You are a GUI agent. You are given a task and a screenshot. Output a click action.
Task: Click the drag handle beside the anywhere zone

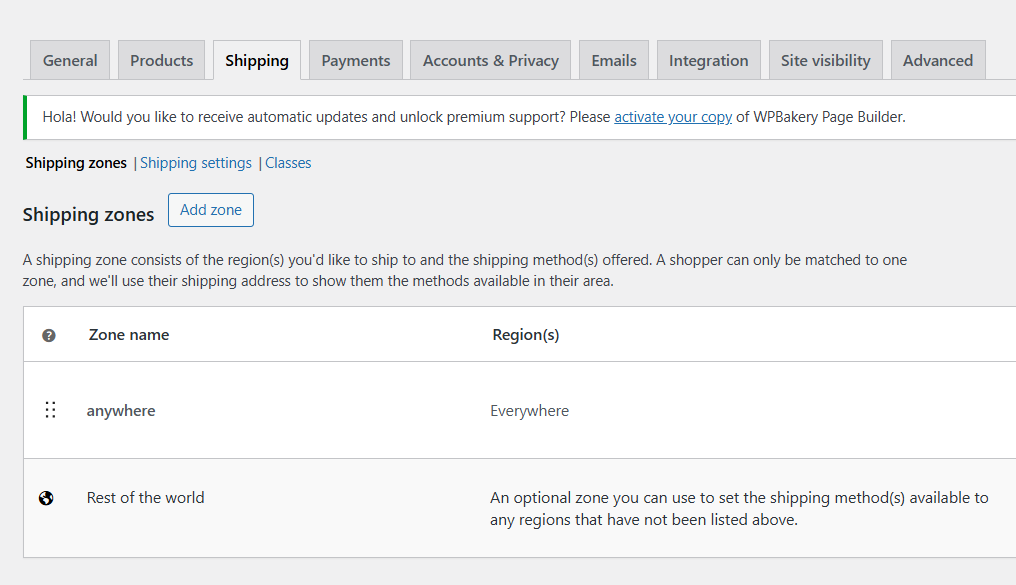click(x=50, y=410)
